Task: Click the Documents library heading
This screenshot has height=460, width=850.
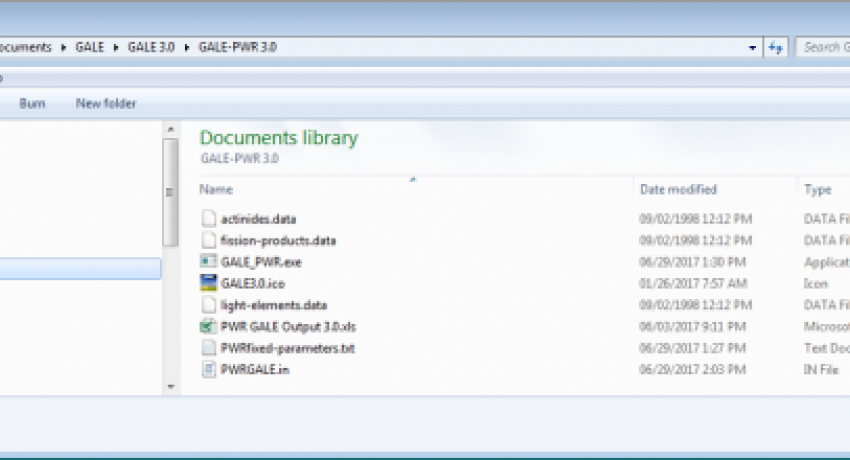Action: [279, 138]
